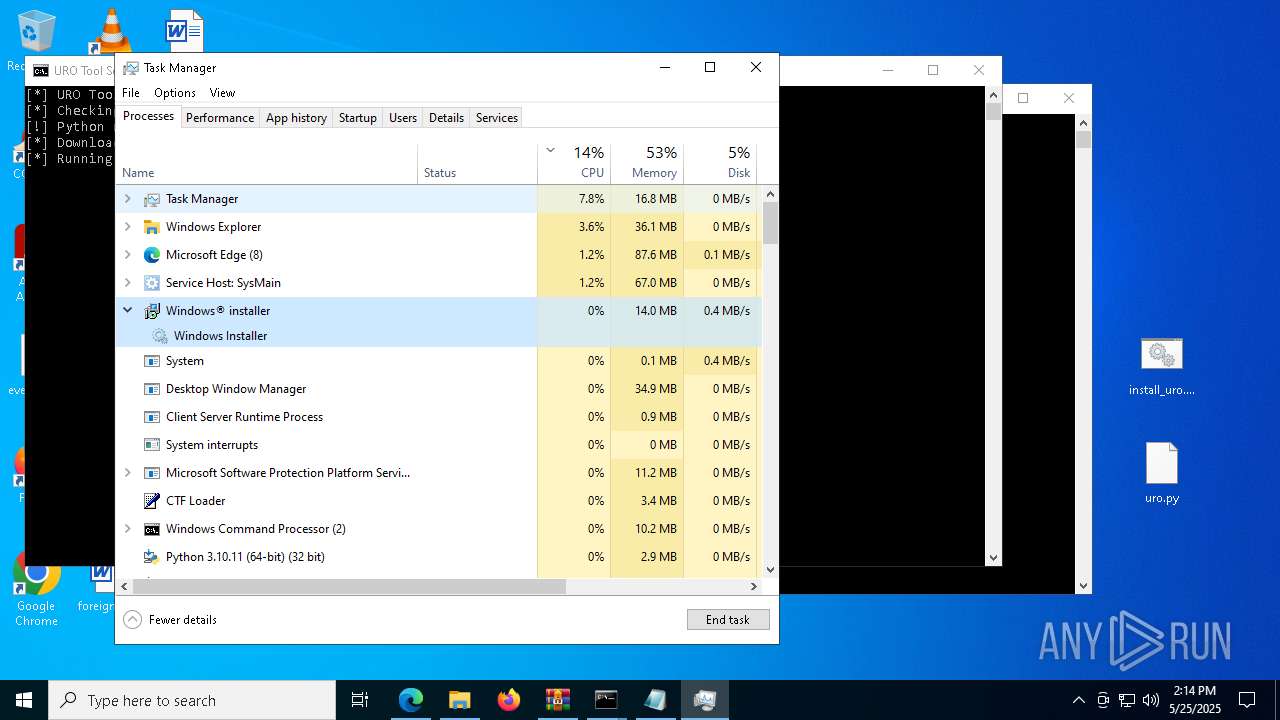Click the Windows® installer process icon

click(152, 311)
